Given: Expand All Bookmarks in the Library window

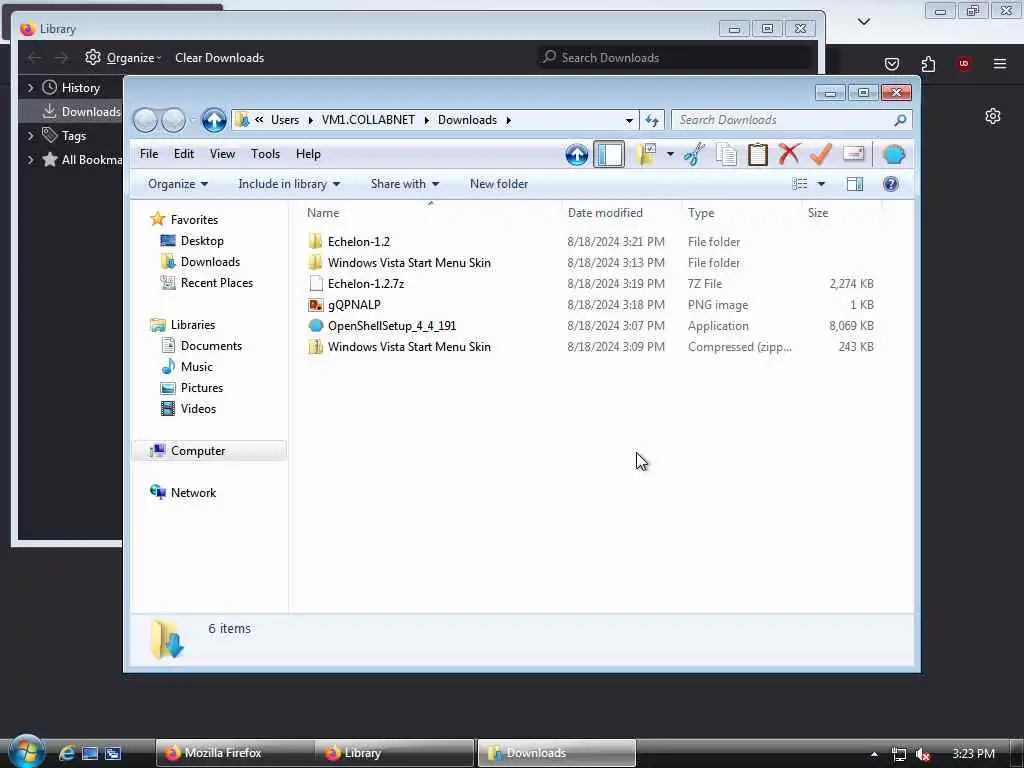Looking at the screenshot, I should (30, 160).
